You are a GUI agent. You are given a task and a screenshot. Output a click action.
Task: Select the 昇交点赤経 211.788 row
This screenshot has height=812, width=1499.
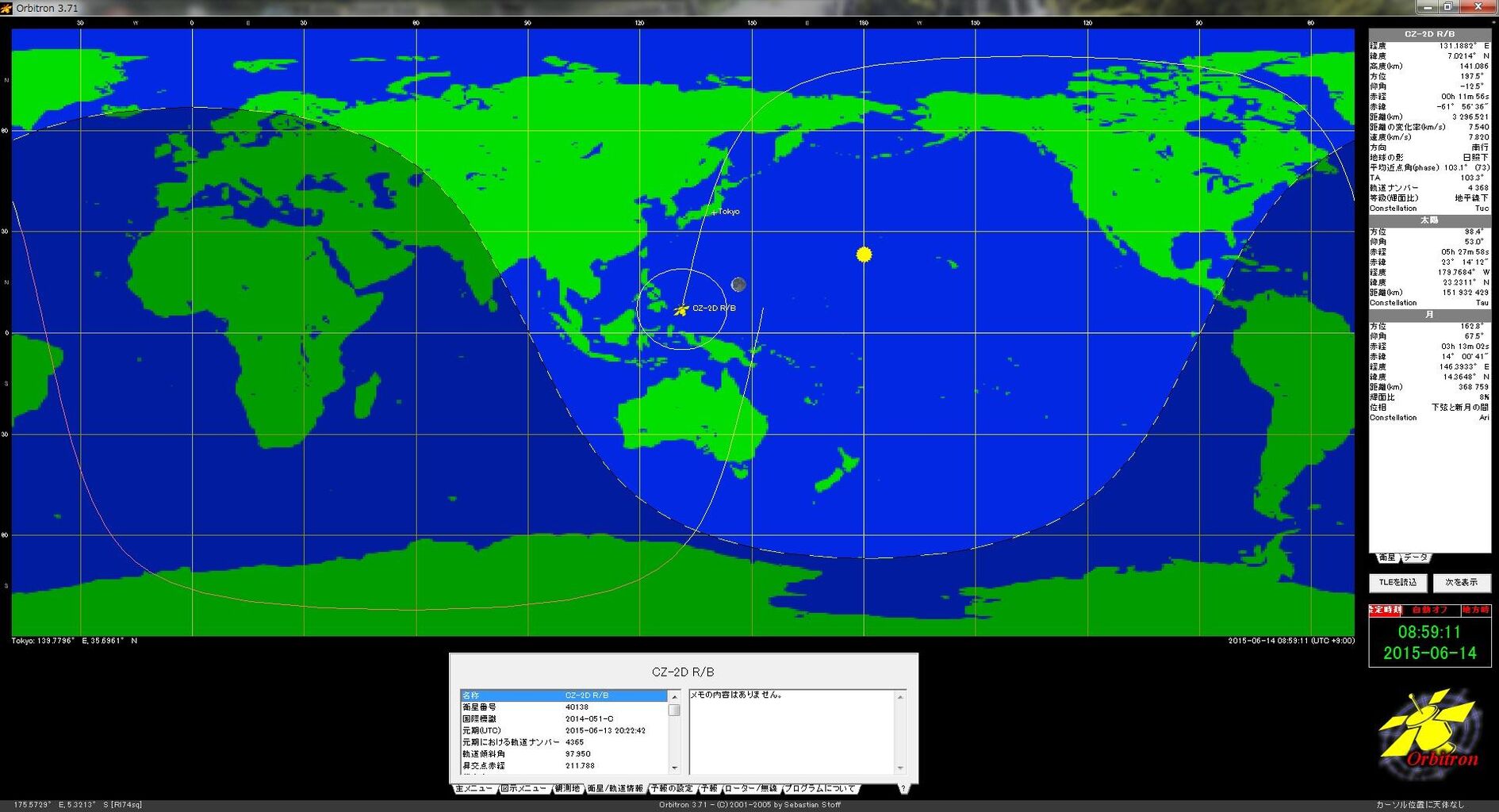click(564, 766)
